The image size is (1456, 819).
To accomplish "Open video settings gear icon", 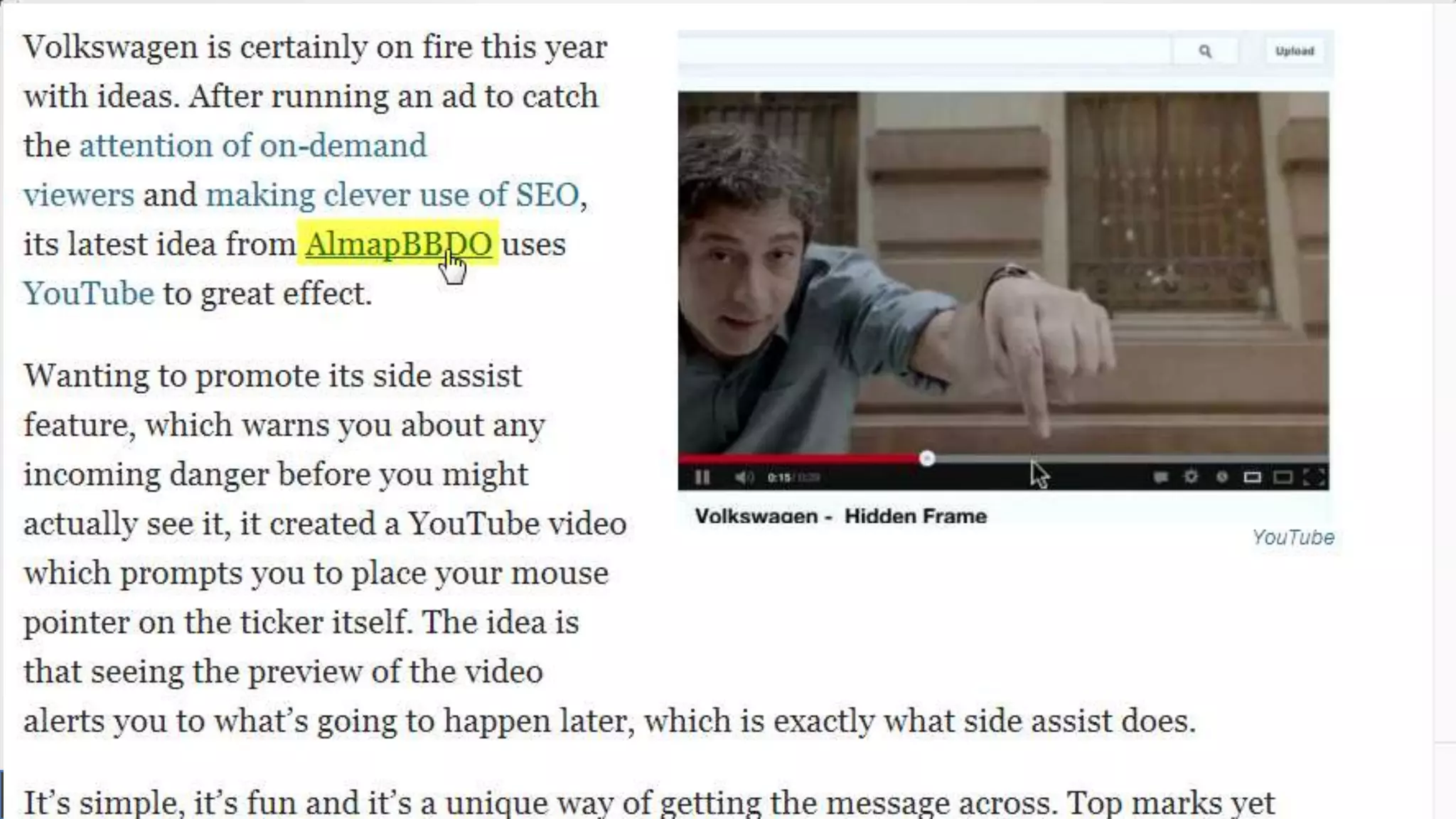I will [x=1191, y=476].
